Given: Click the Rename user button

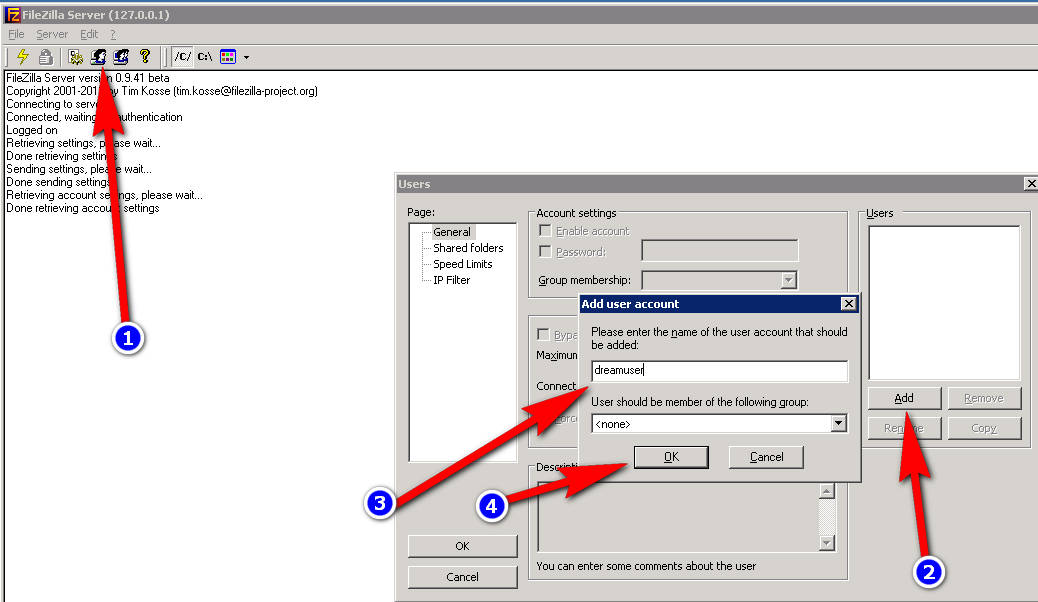Looking at the screenshot, I should tap(904, 428).
